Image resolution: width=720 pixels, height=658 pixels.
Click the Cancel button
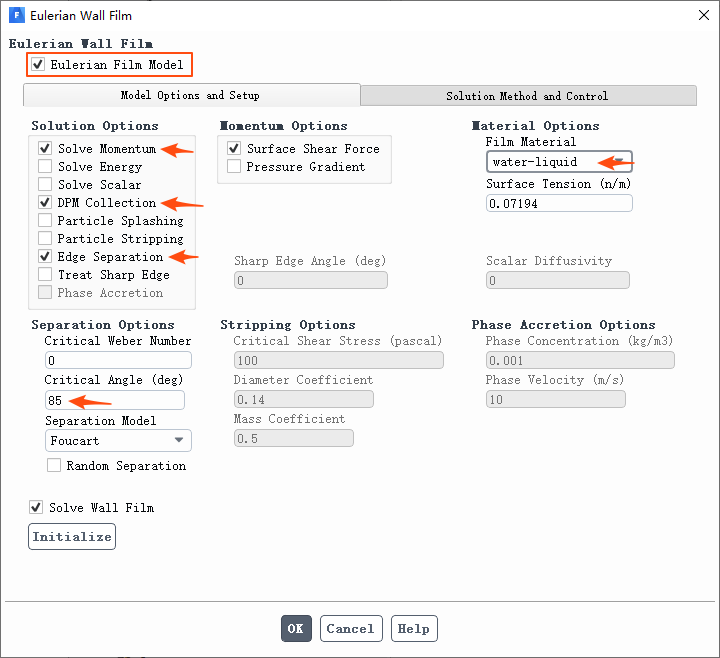tap(350, 629)
